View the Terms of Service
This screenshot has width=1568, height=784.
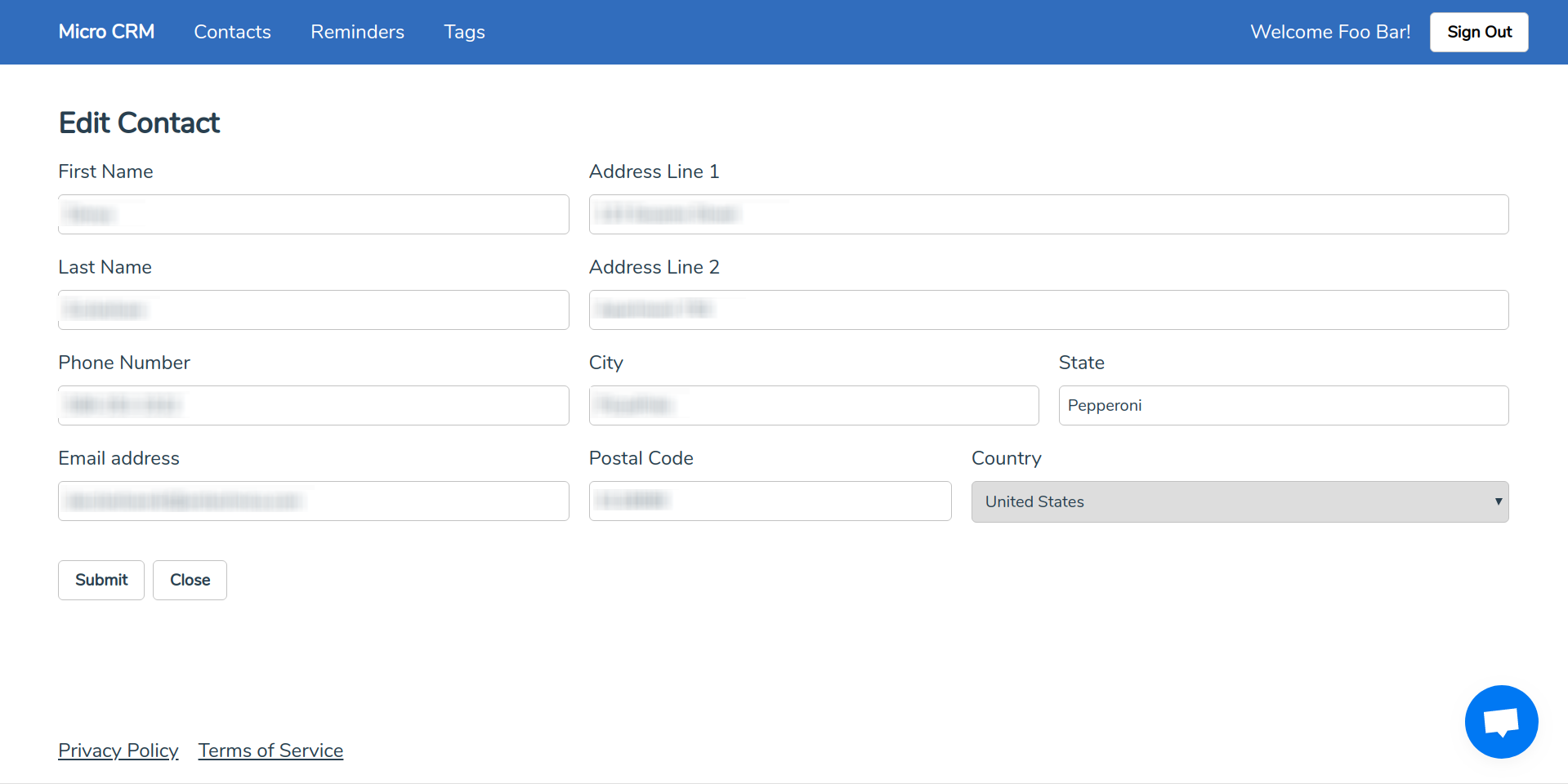(x=270, y=750)
